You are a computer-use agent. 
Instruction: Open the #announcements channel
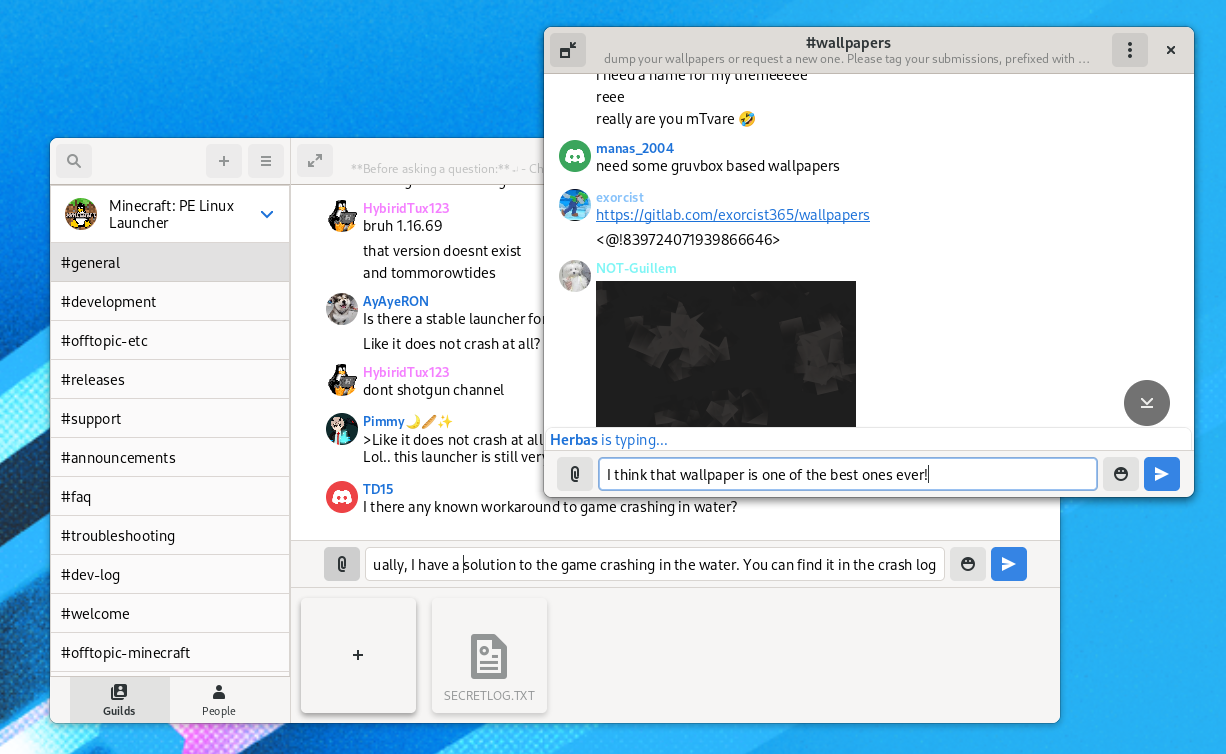[170, 458]
